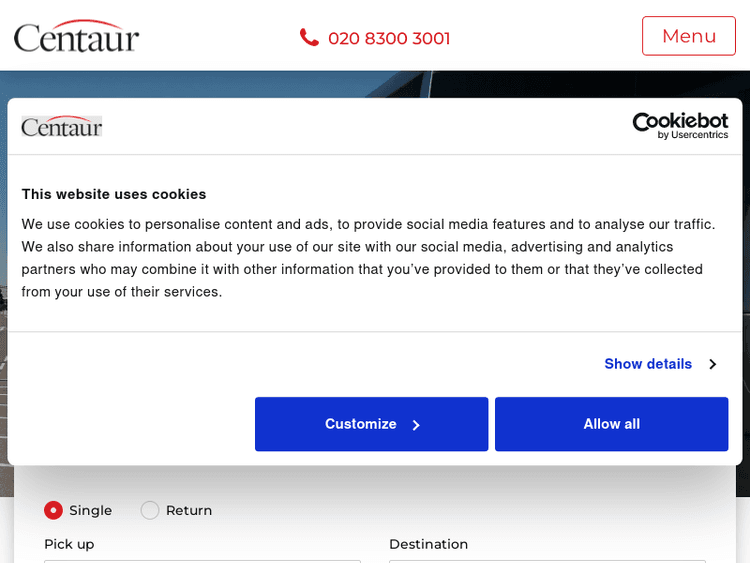Image resolution: width=750 pixels, height=563 pixels.
Task: Select the Return journey radio button
Action: (150, 510)
